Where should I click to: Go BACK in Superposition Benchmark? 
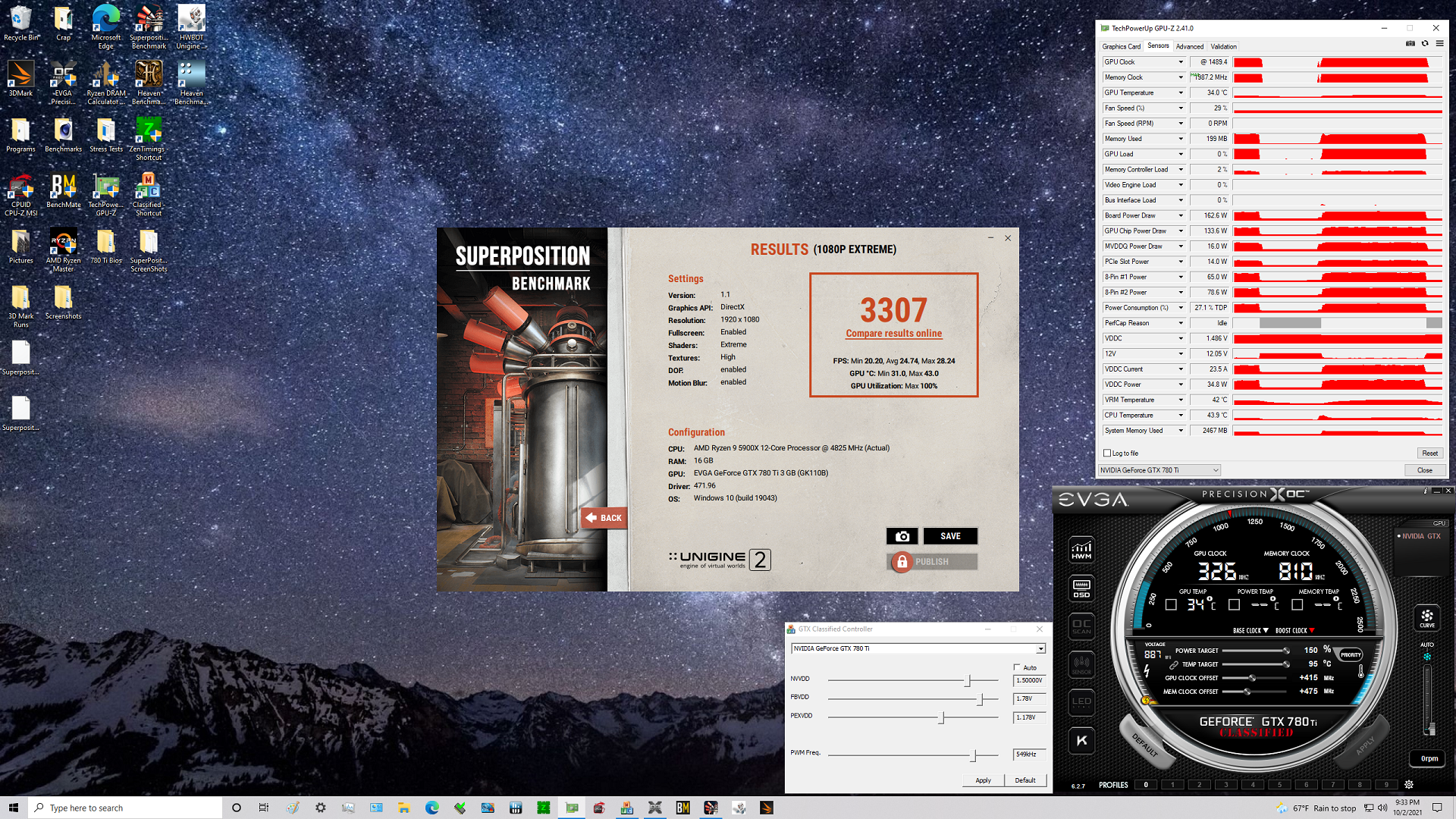604,518
